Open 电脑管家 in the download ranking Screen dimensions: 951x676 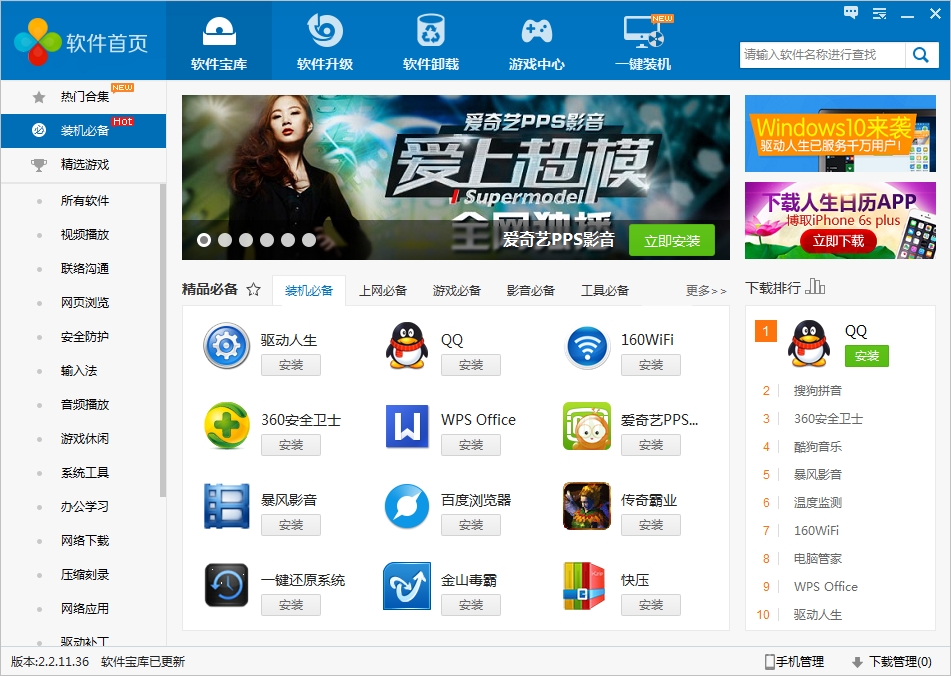click(x=818, y=558)
